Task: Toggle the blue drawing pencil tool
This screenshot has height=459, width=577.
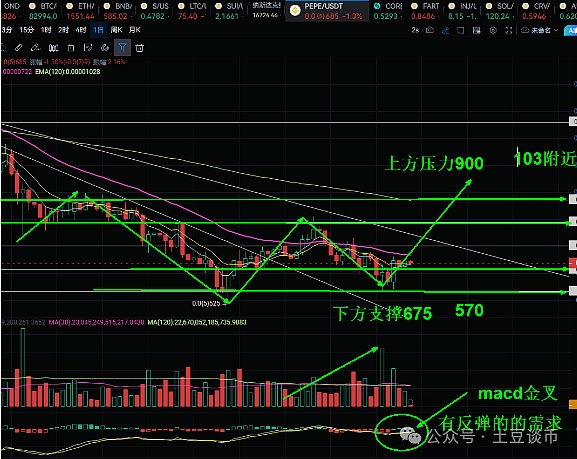Action: (445, 30)
